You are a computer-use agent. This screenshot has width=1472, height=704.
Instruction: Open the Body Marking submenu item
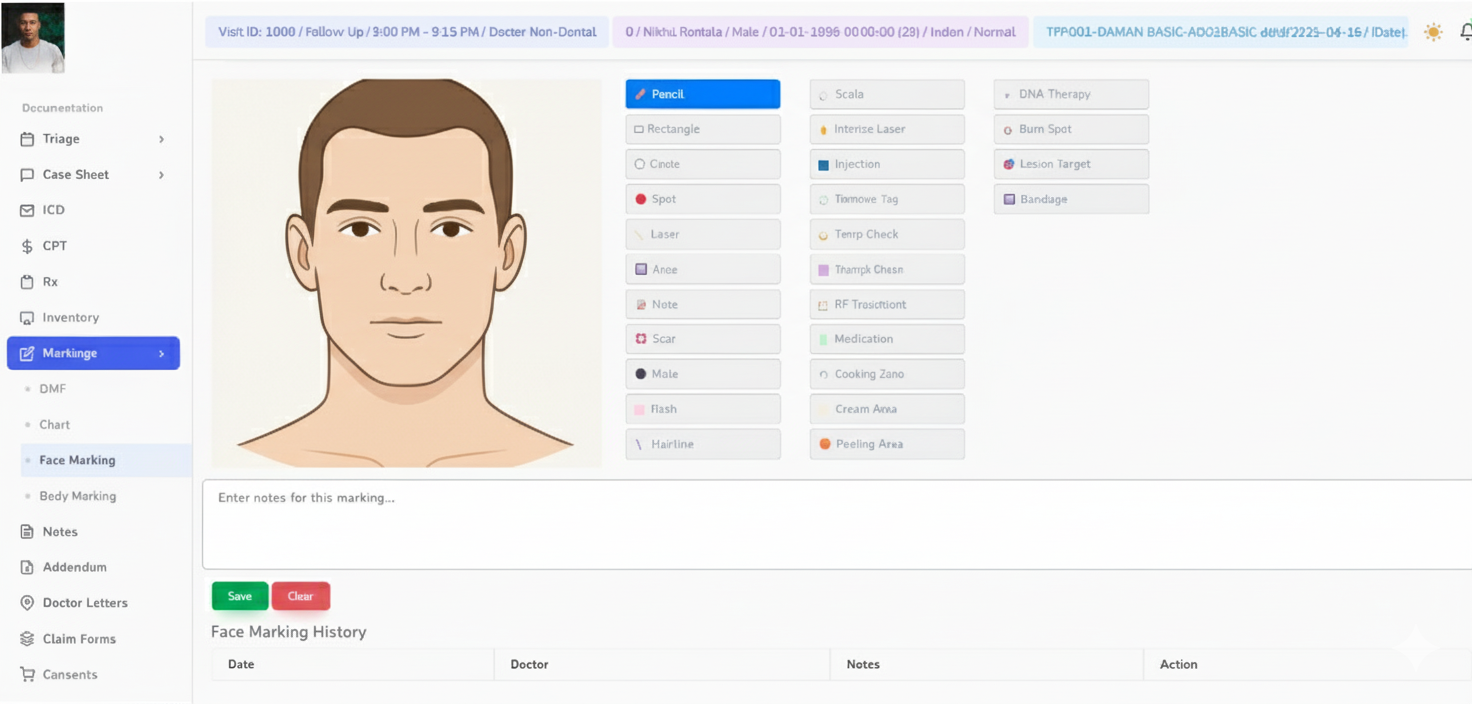[x=77, y=496]
